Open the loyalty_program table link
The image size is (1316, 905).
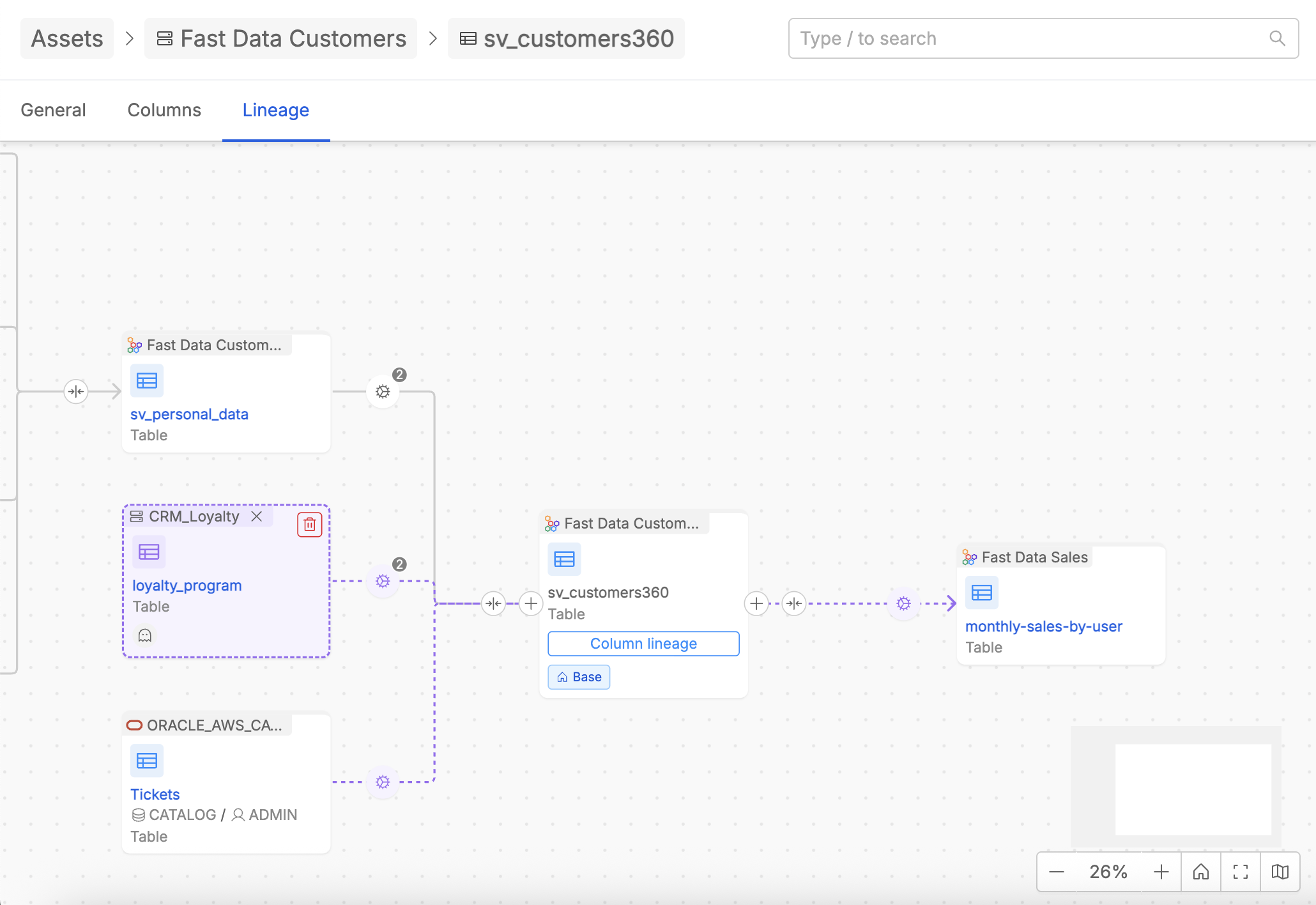tap(187, 585)
